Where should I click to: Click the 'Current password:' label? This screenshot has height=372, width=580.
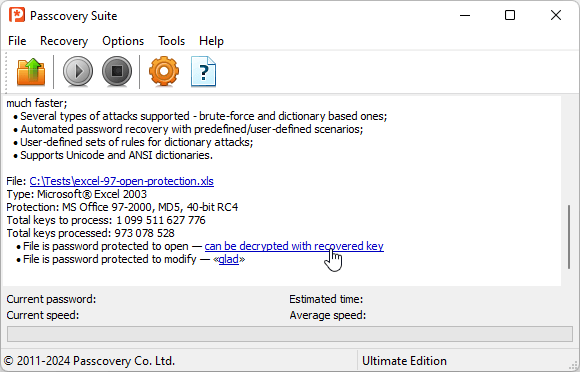(51, 299)
